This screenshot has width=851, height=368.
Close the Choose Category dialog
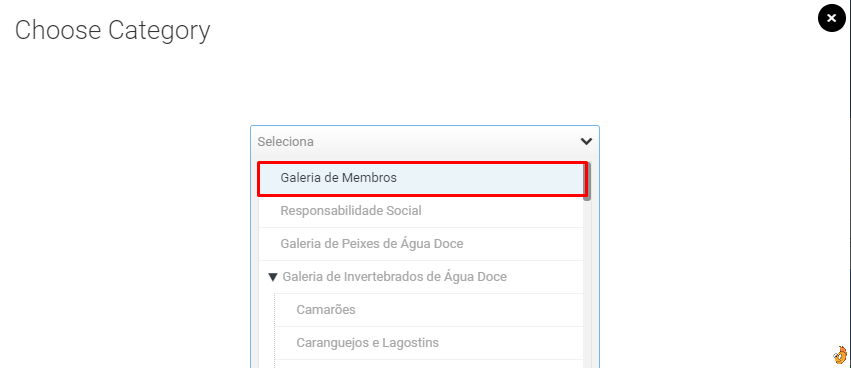click(831, 18)
